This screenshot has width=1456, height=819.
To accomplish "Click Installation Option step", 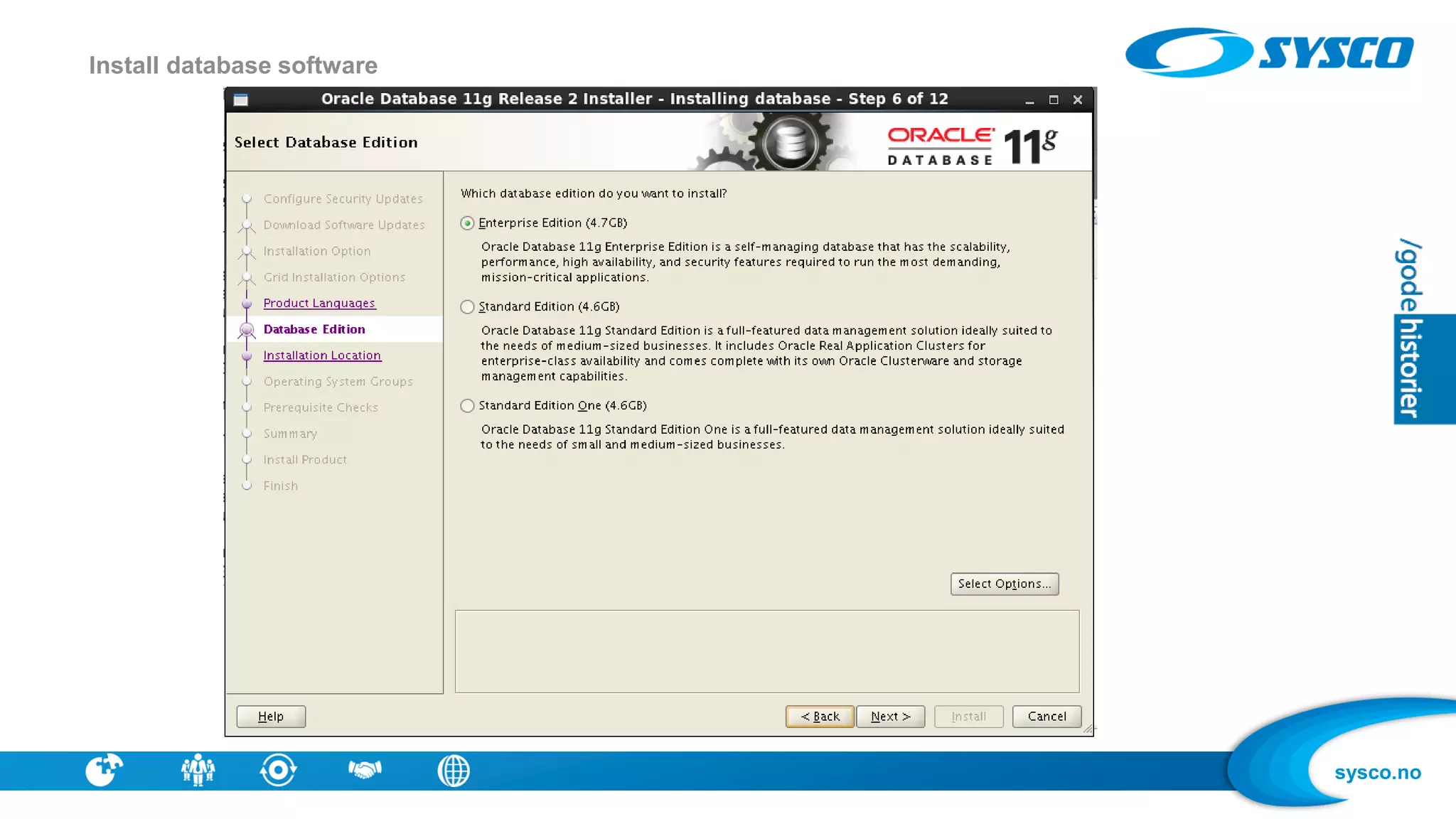I will coord(317,252).
